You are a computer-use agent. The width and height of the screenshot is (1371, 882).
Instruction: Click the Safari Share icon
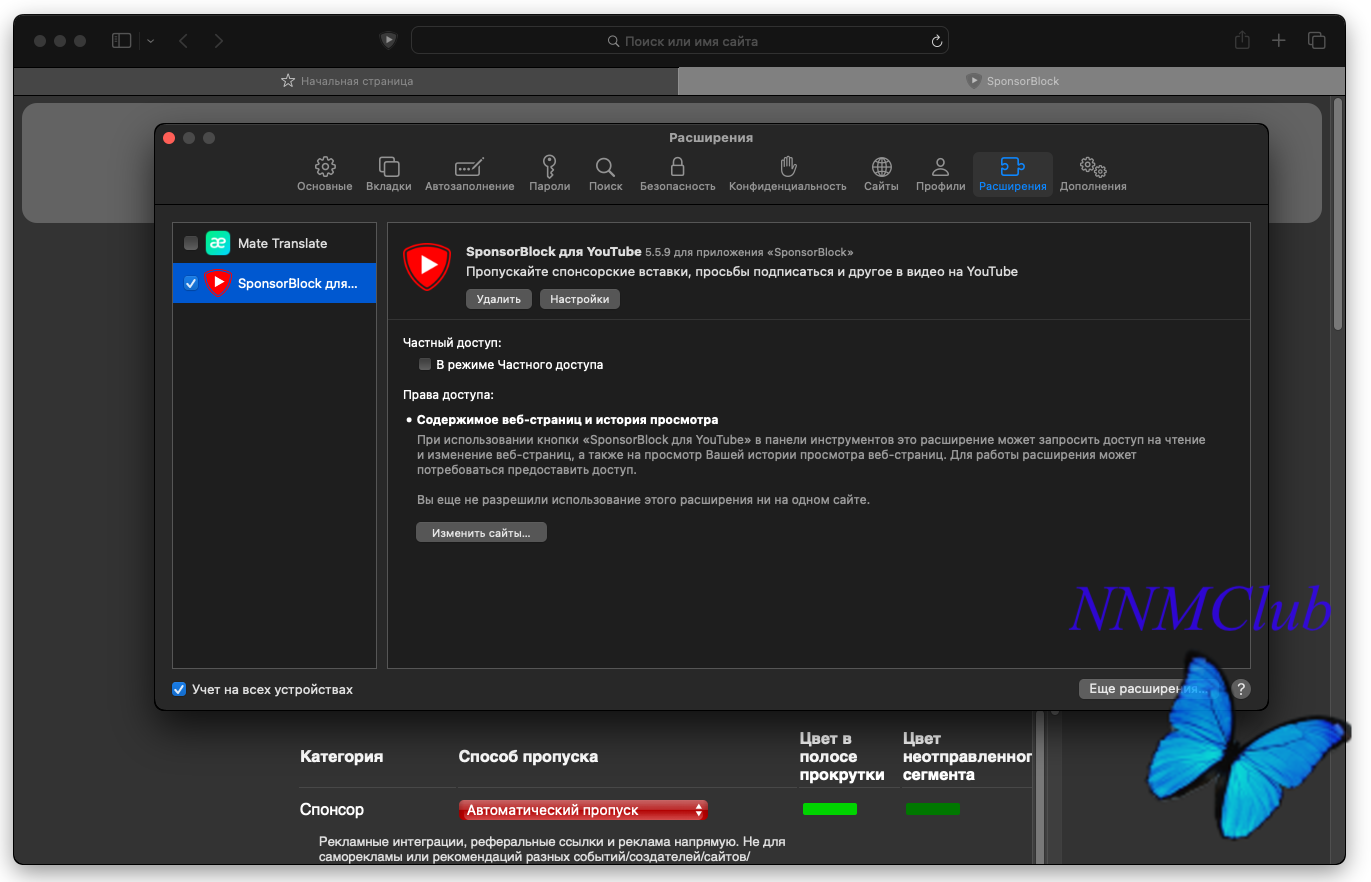(1242, 40)
